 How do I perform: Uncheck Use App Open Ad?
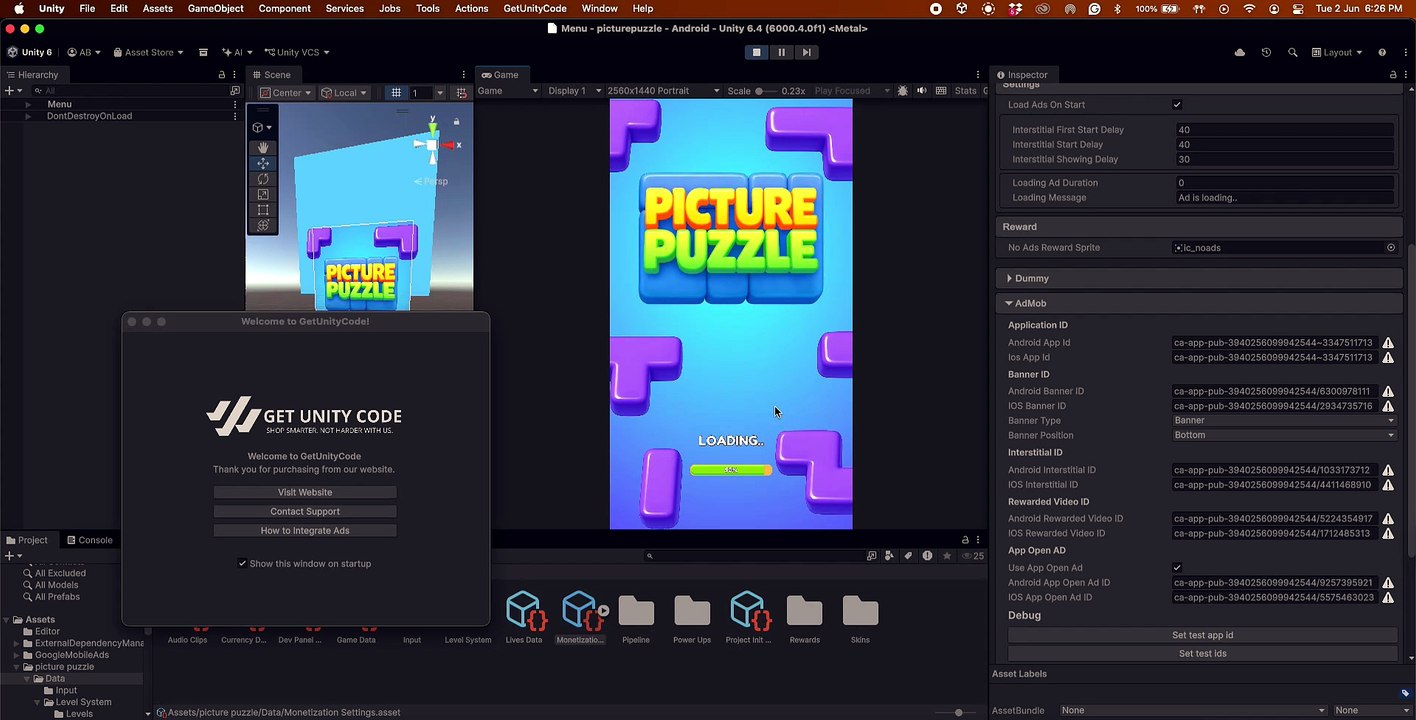tap(1177, 568)
